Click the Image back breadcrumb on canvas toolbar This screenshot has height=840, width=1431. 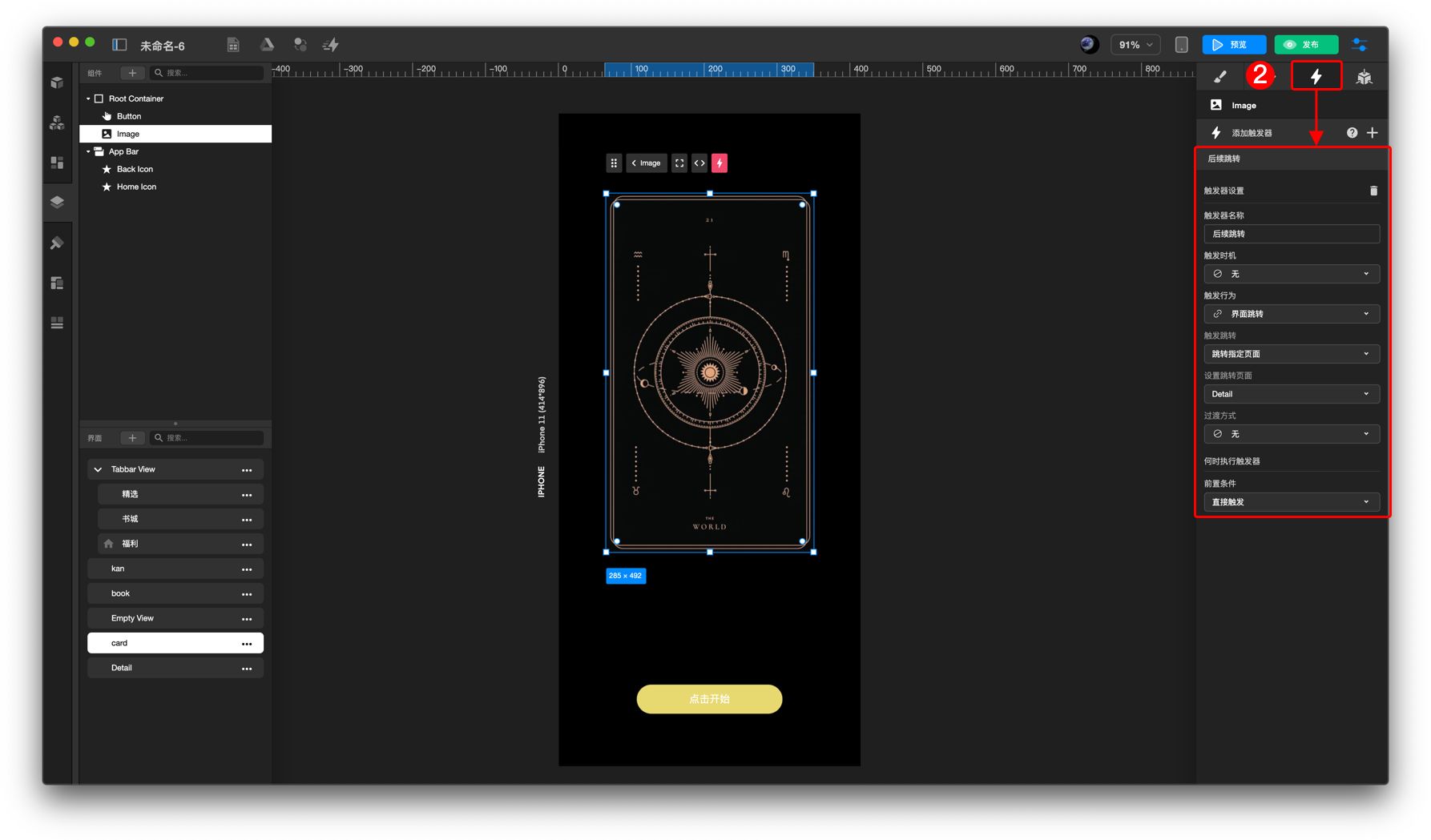pyautogui.click(x=646, y=163)
